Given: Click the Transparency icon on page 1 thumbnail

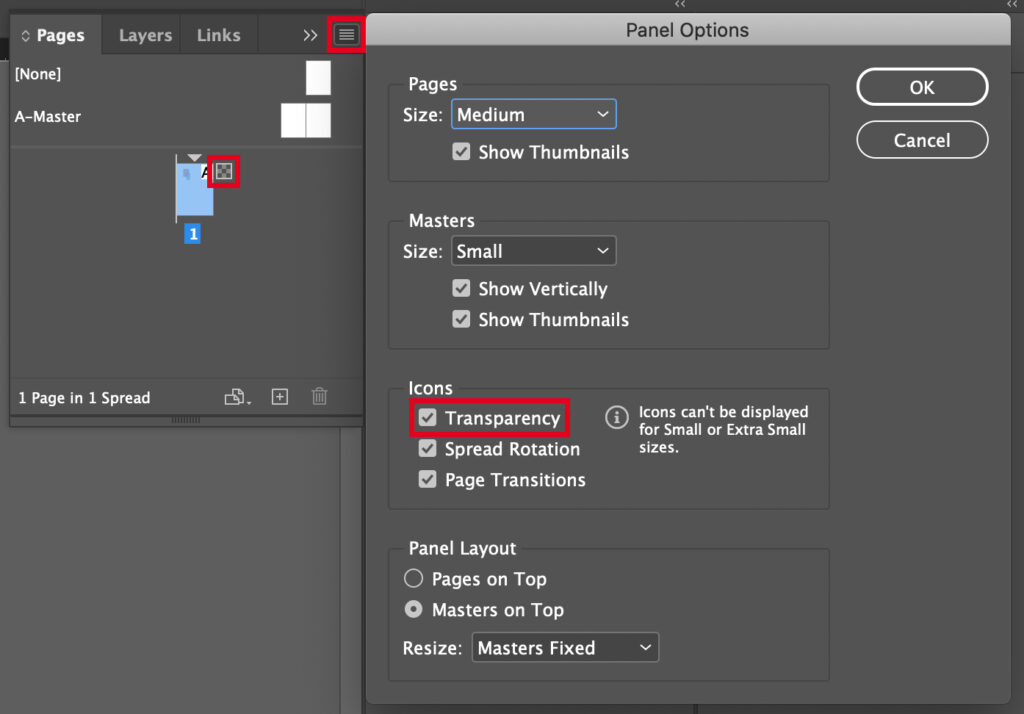Looking at the screenshot, I should pyautogui.click(x=223, y=171).
